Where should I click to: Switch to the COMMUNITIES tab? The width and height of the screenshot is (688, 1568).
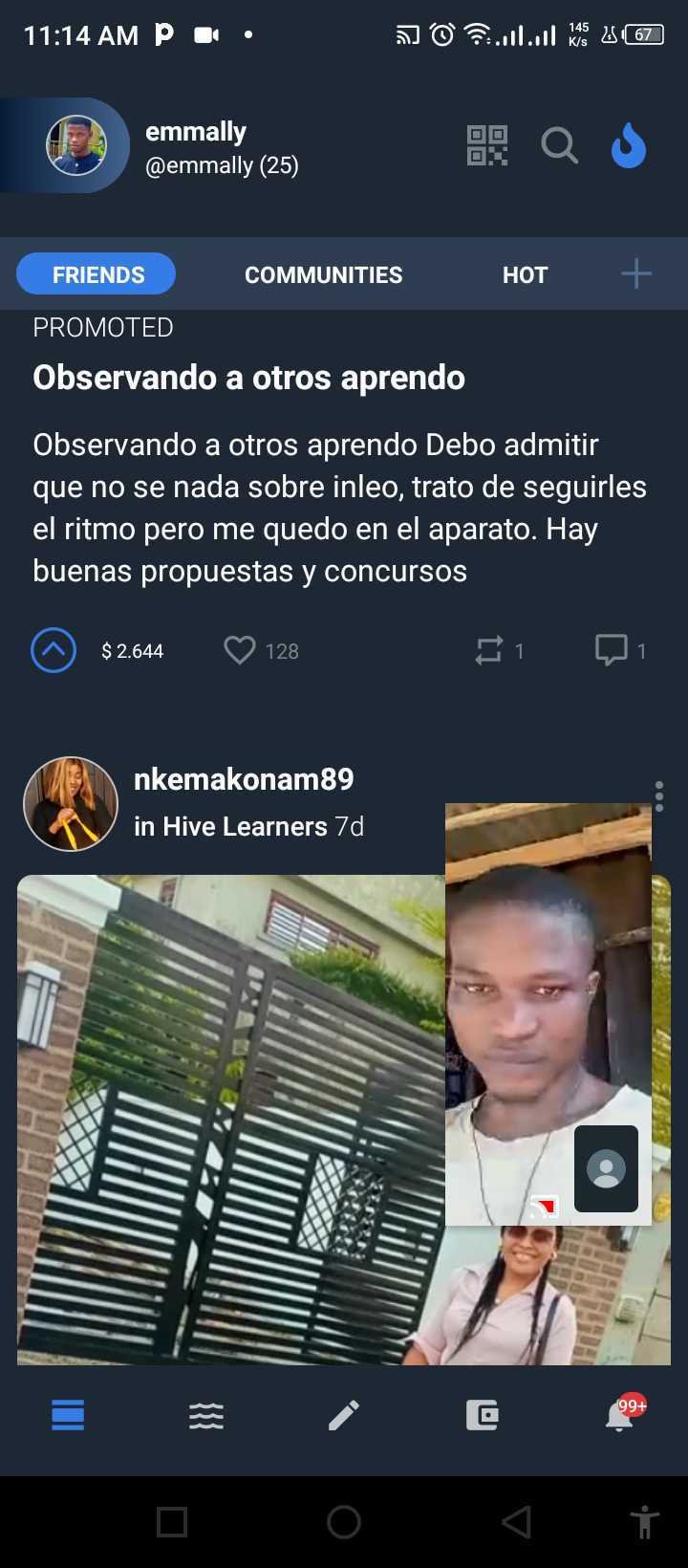point(323,274)
